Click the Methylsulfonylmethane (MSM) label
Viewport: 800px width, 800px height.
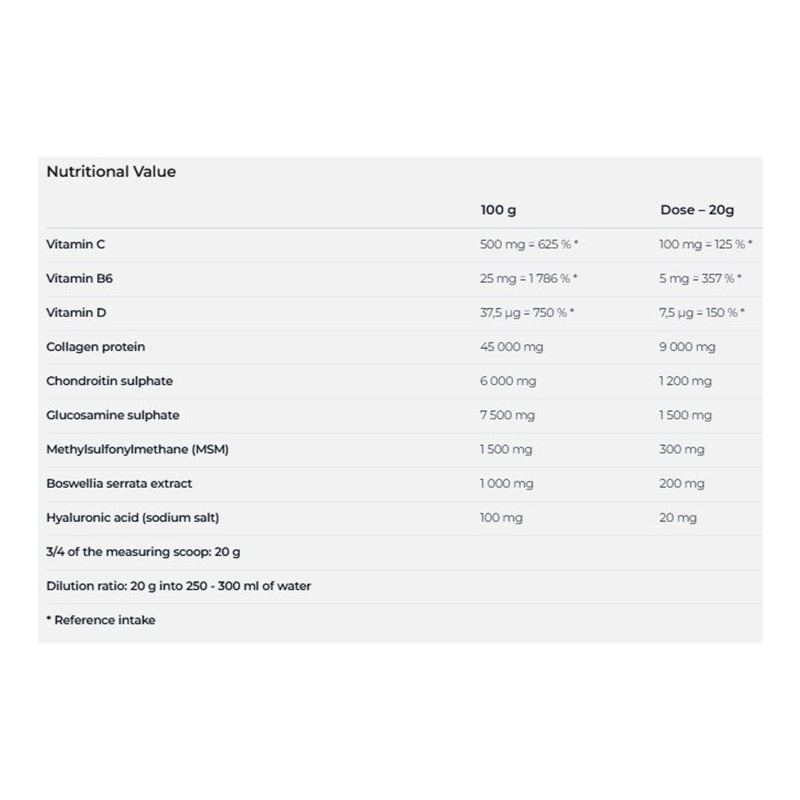[138, 449]
